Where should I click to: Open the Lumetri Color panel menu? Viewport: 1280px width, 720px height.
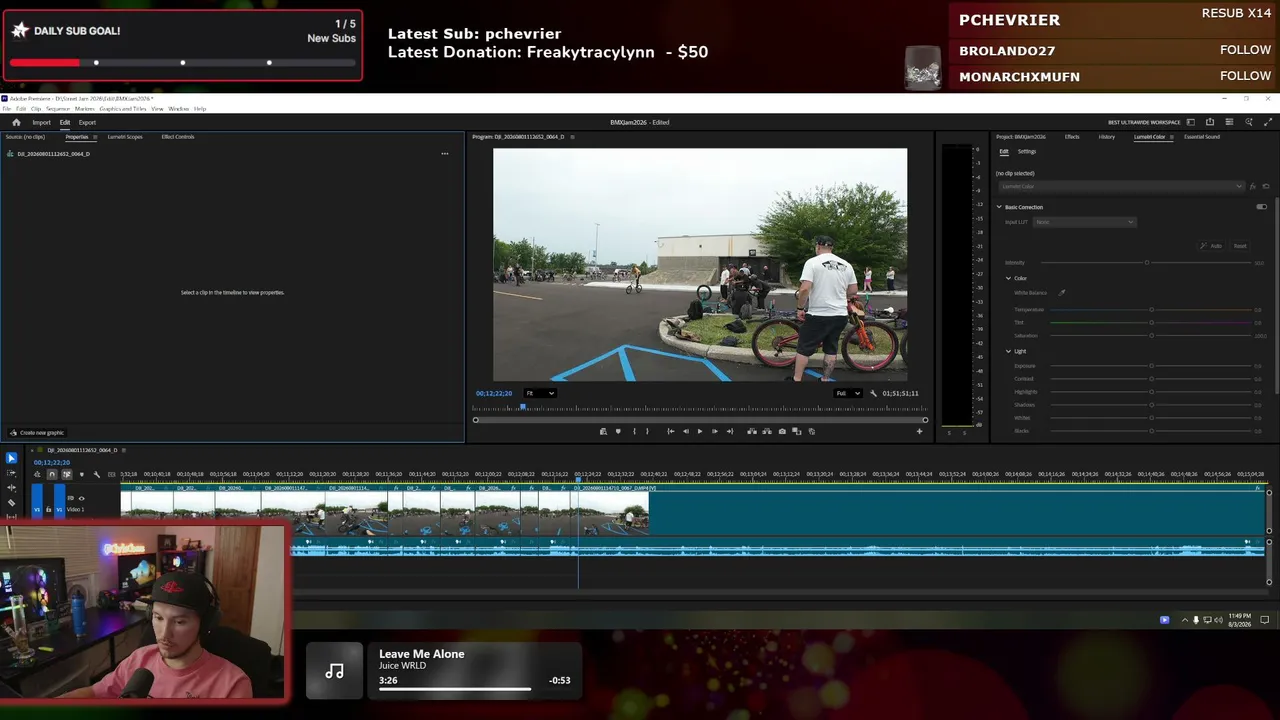[1171, 137]
